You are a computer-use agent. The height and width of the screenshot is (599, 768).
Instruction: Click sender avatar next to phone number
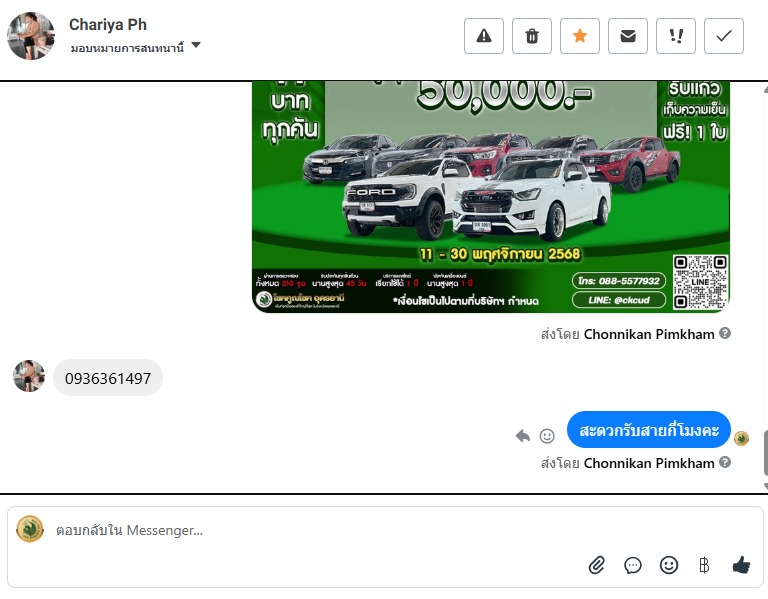(x=29, y=376)
